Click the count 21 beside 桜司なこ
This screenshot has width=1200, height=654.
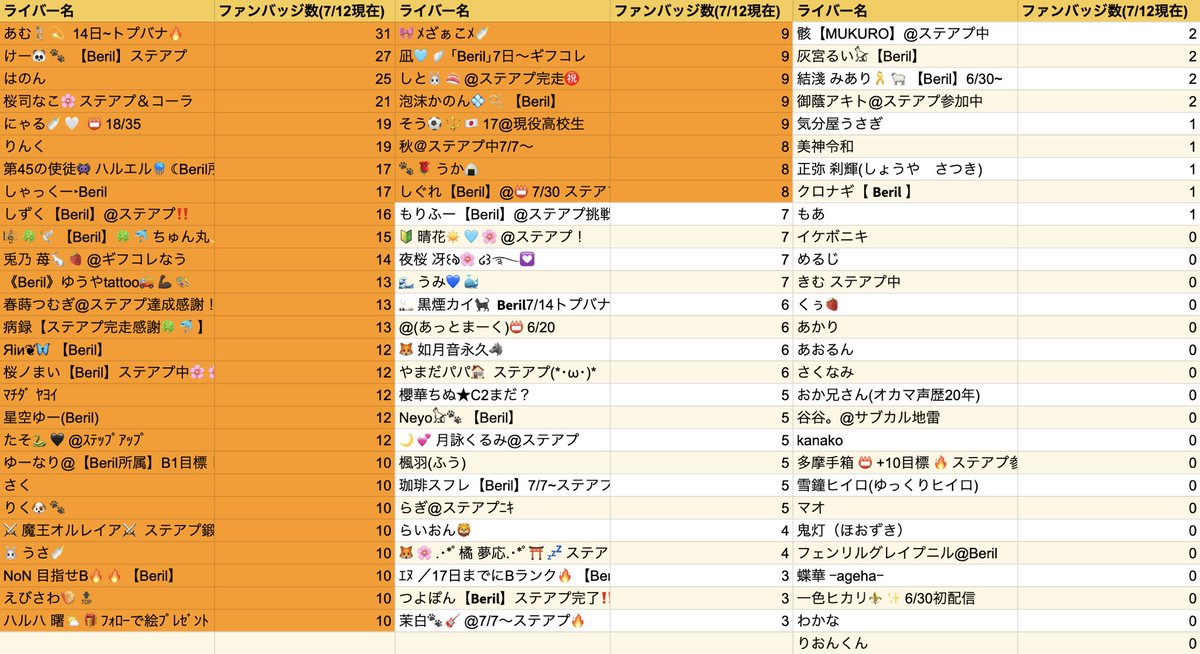(x=305, y=101)
